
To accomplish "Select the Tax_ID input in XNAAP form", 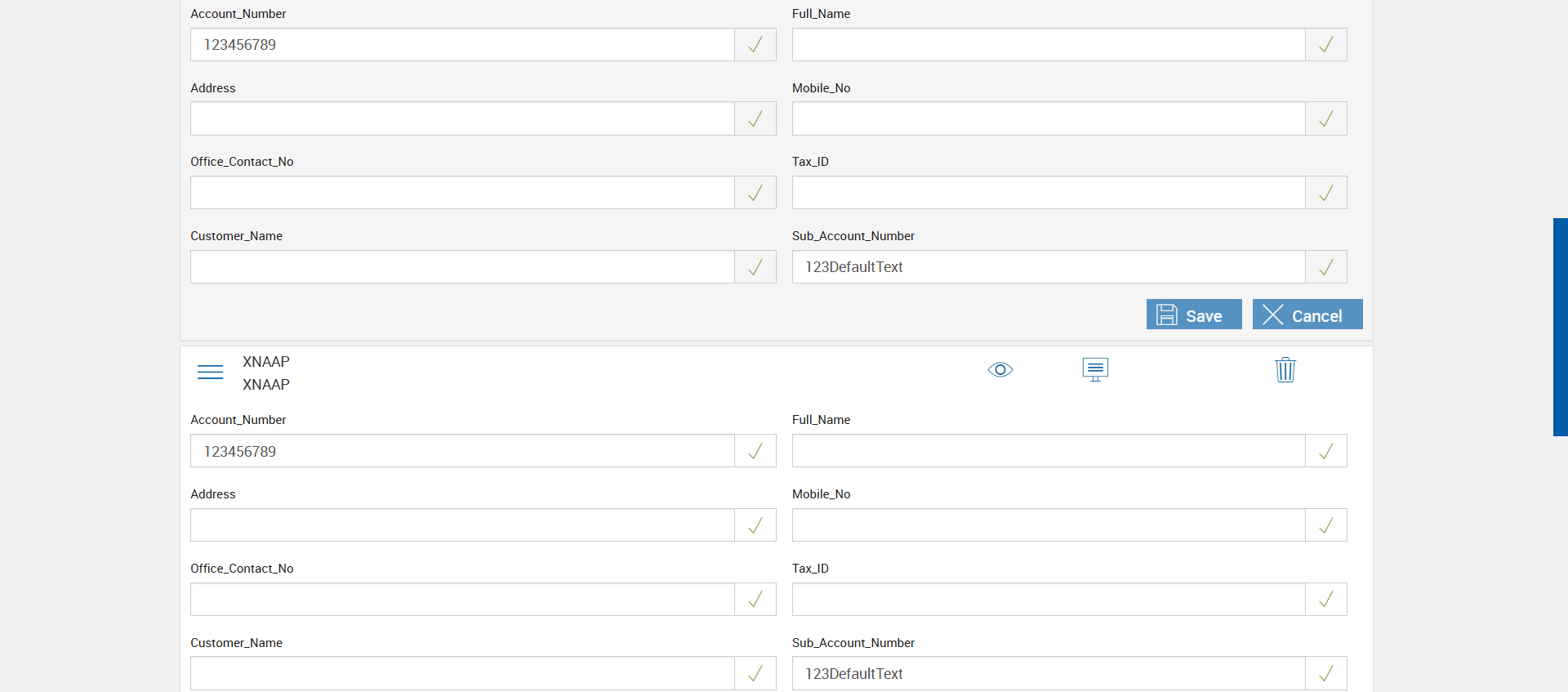I will [x=1048, y=600].
